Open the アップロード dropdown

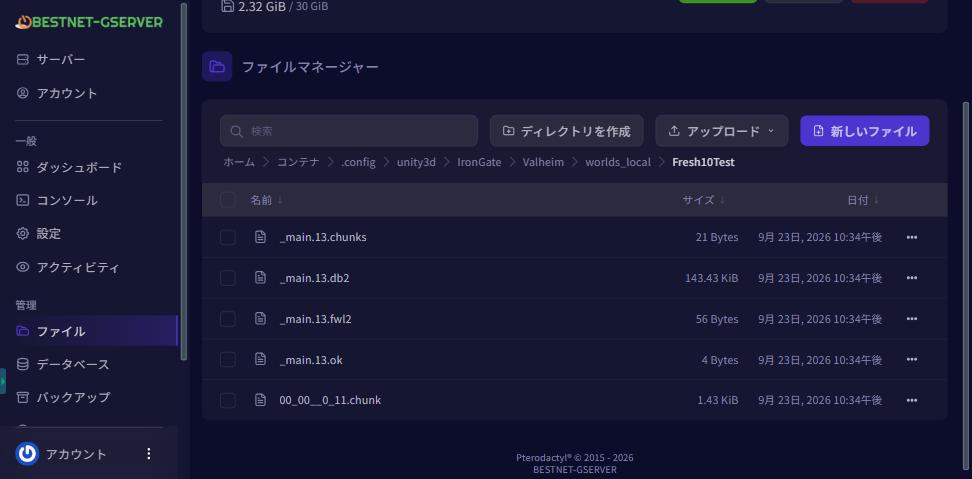point(722,131)
